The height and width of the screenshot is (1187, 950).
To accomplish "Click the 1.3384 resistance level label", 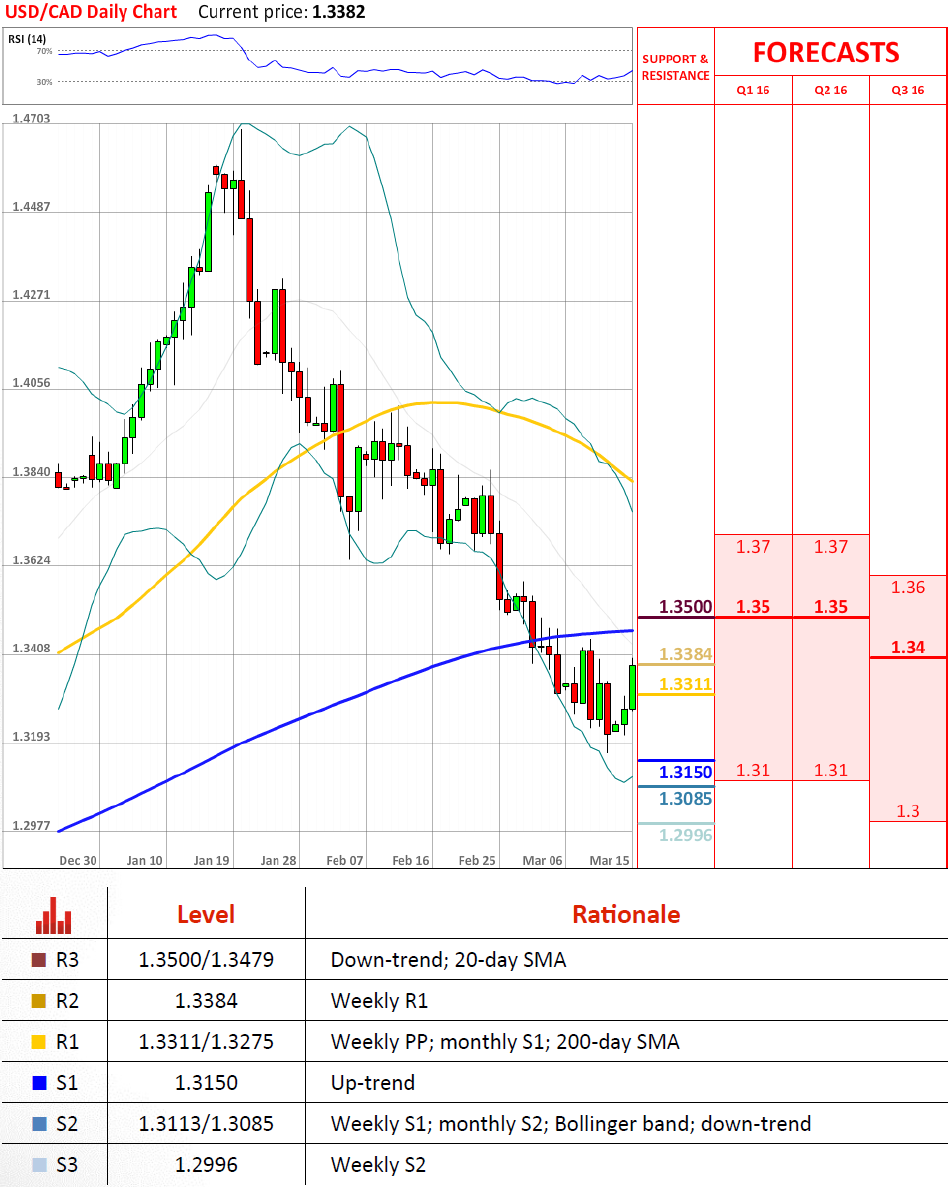I will (685, 654).
